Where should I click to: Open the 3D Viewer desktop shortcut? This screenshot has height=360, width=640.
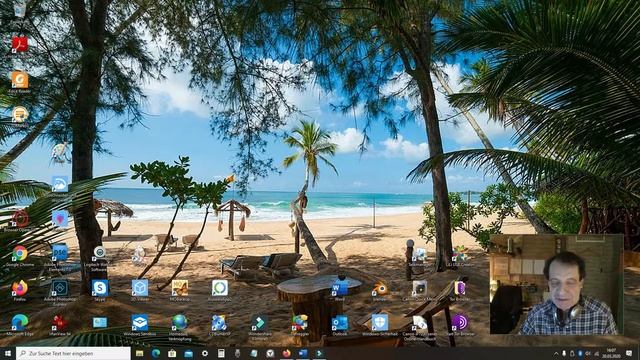pos(140,290)
